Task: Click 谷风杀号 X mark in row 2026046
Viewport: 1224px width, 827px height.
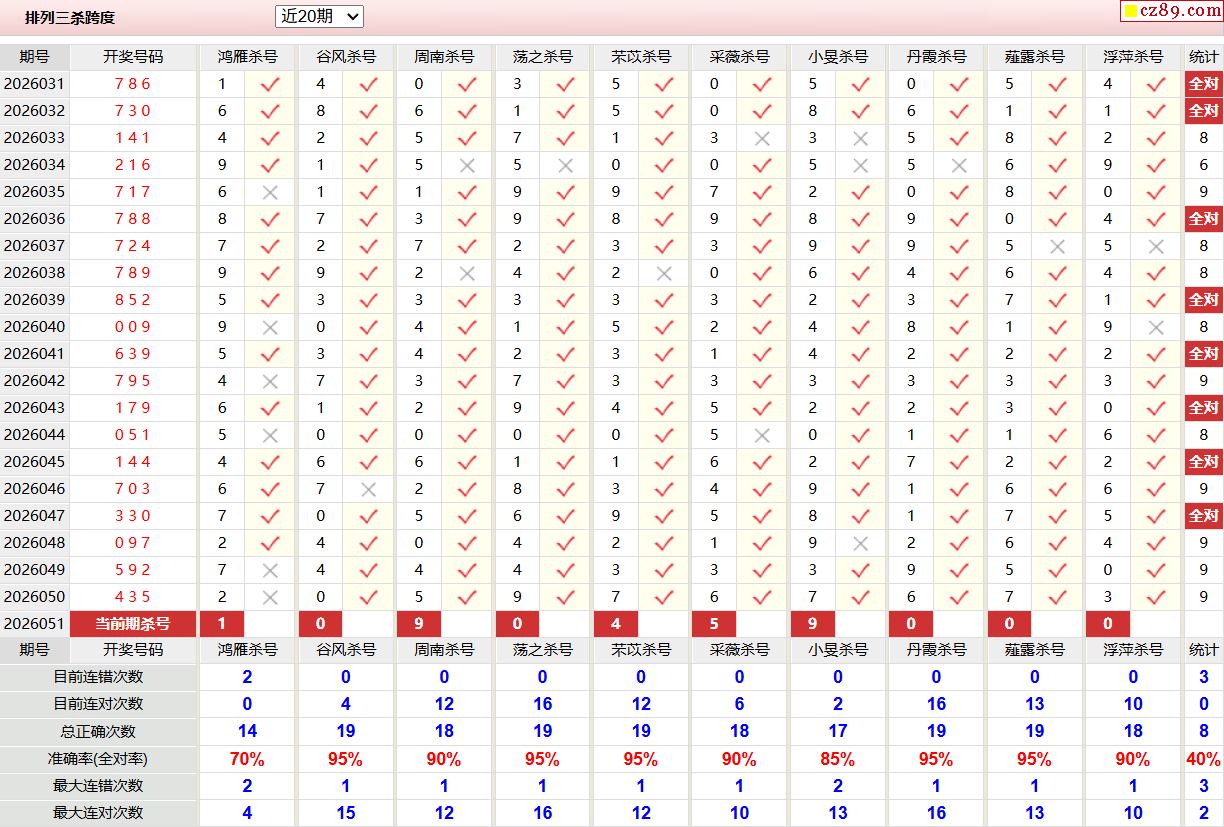Action: [x=368, y=489]
